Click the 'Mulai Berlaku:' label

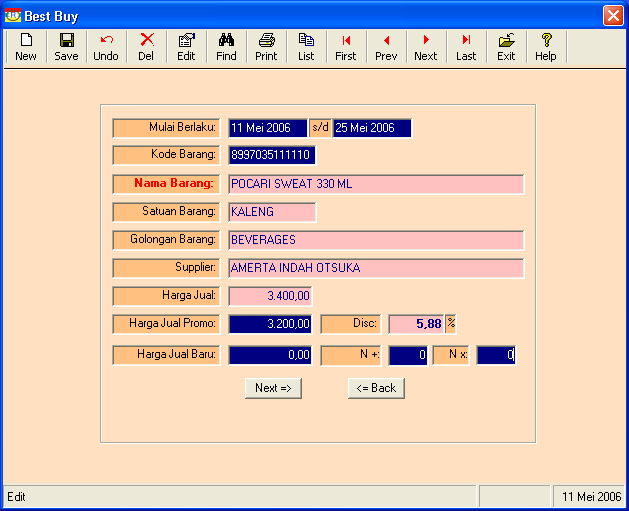[x=166, y=128]
